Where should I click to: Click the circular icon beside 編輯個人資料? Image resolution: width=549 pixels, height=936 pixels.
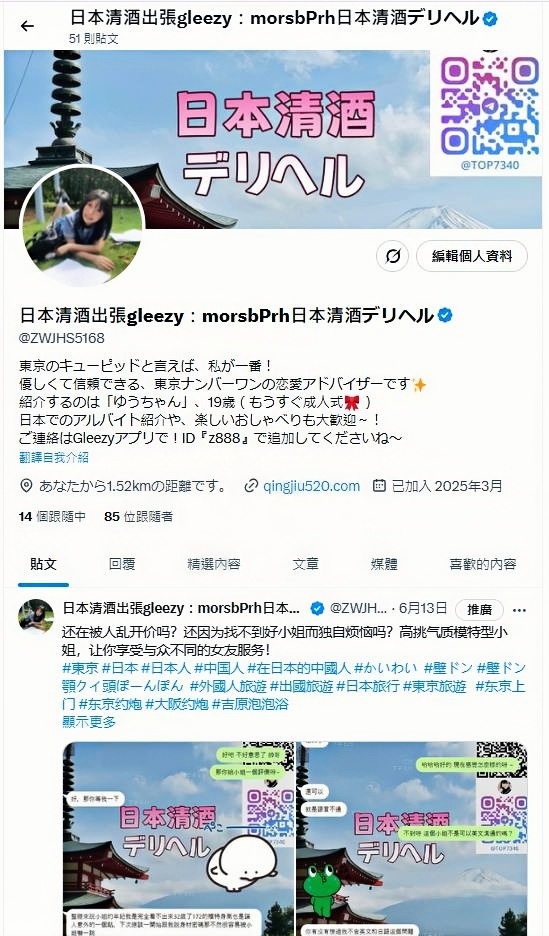click(392, 256)
